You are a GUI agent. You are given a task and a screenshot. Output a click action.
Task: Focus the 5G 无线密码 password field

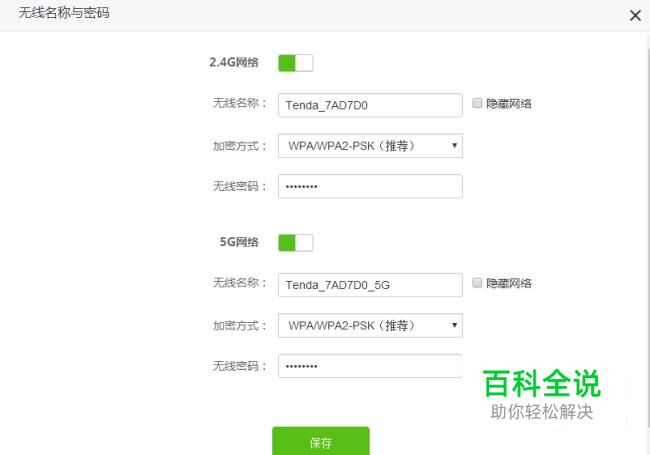point(370,366)
